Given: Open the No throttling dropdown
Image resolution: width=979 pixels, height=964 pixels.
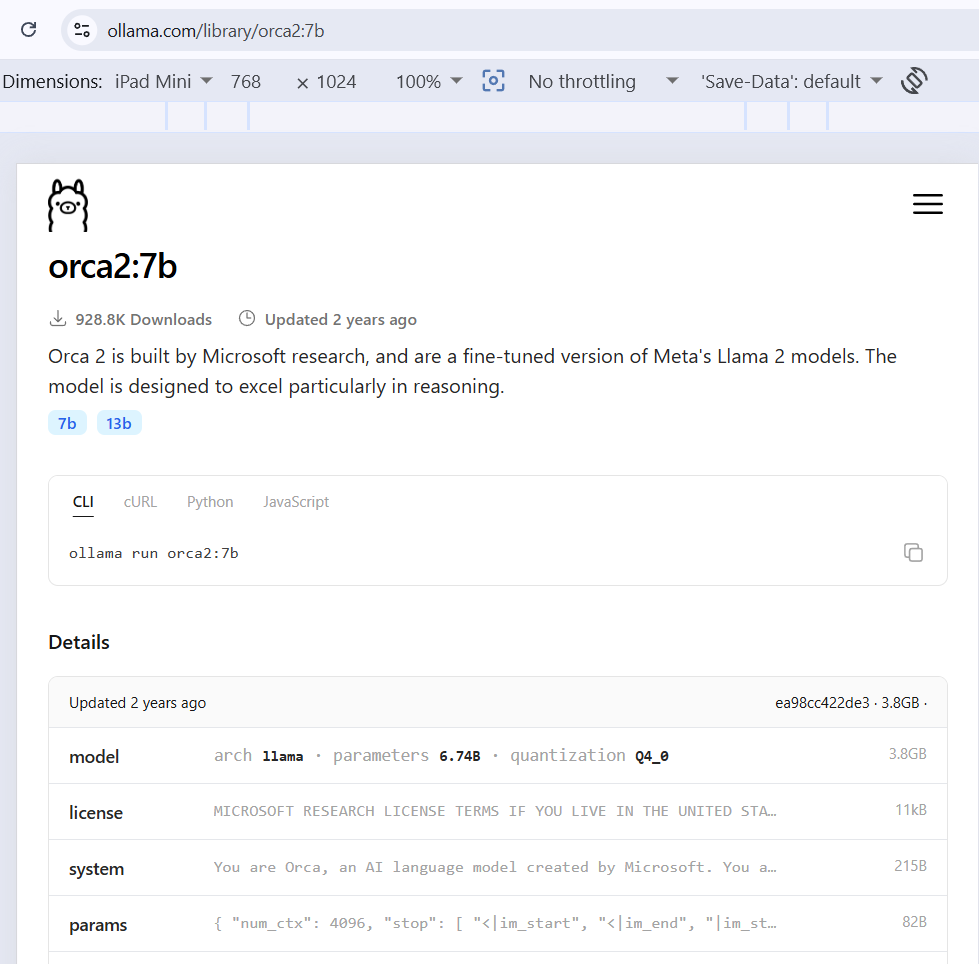Looking at the screenshot, I should coord(603,81).
